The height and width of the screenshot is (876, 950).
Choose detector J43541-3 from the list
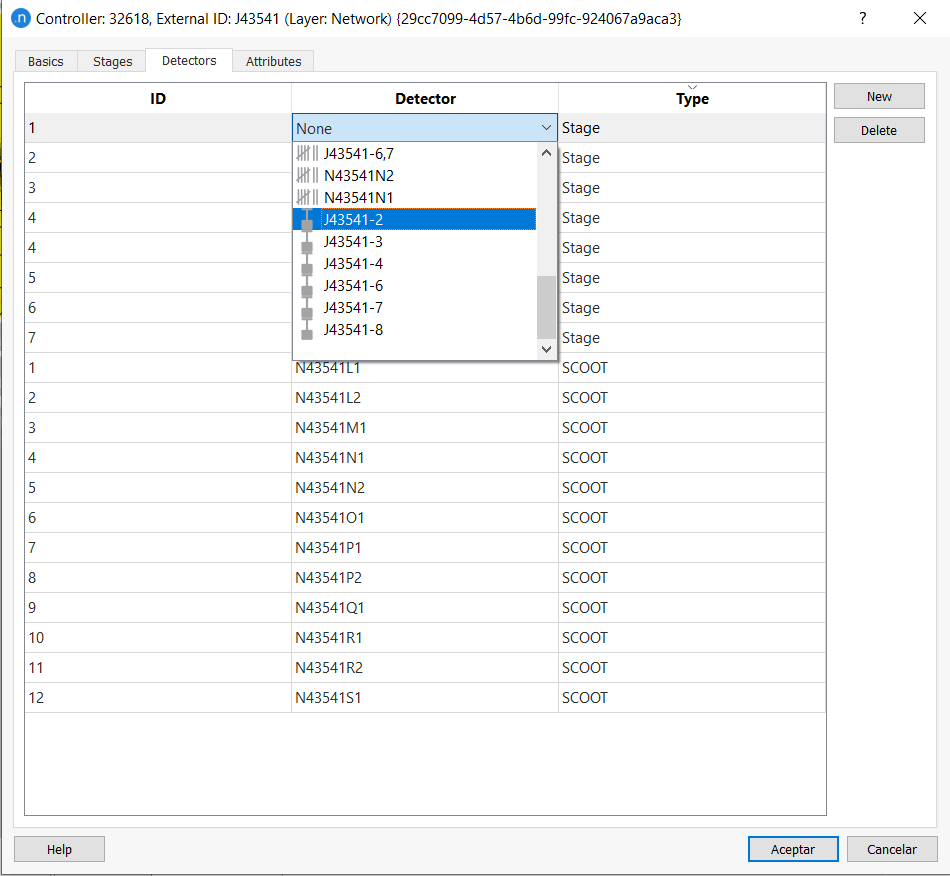coord(352,241)
